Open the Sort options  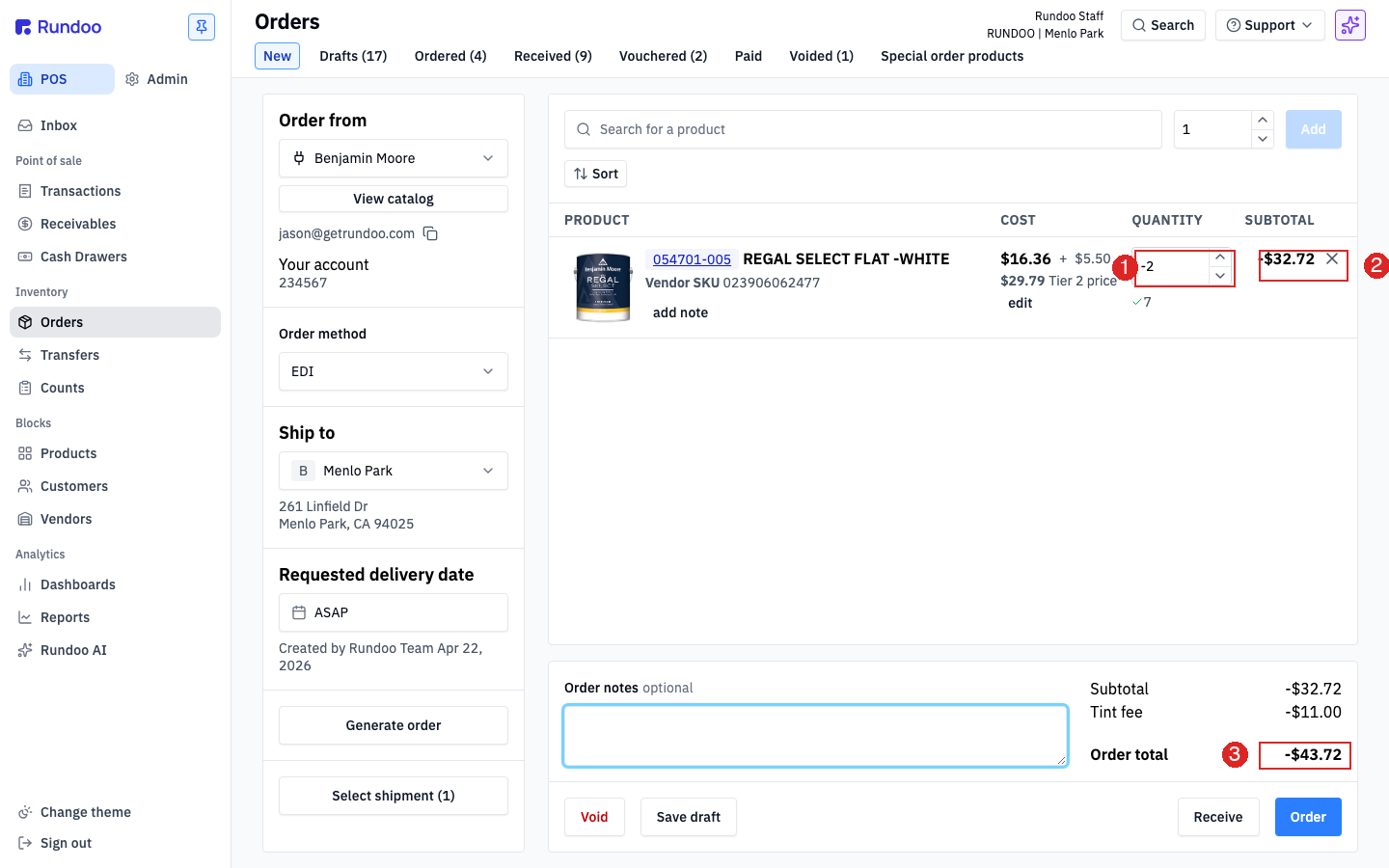pyautogui.click(x=596, y=174)
